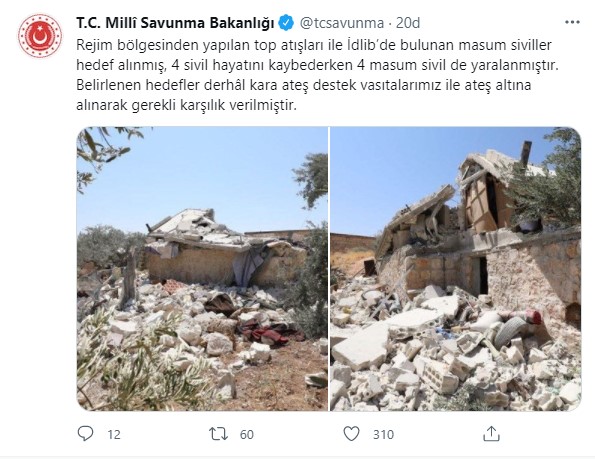Open the three-dot more options menu
The image size is (595, 459).
pos(572,22)
